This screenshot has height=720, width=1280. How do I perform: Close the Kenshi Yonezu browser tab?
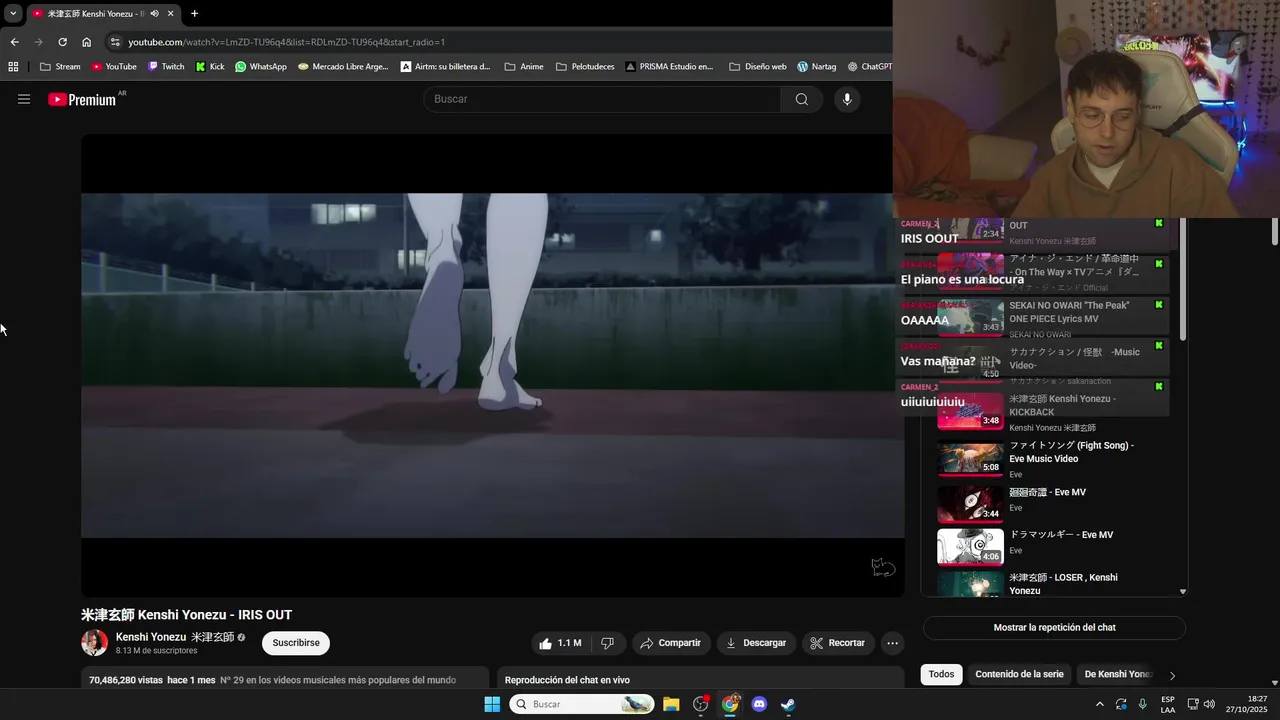pos(170,14)
